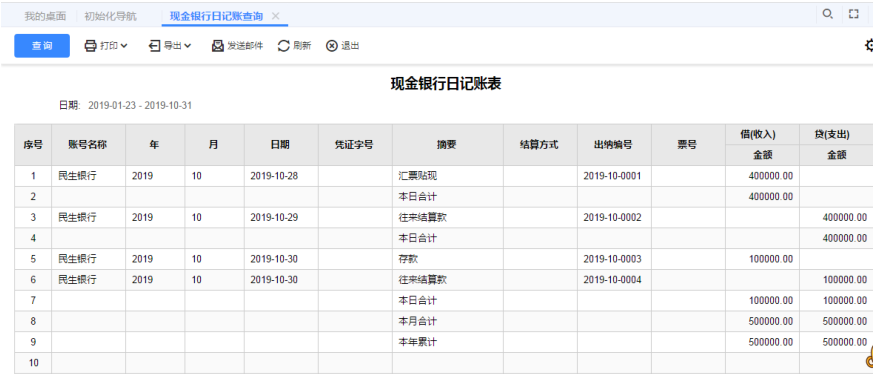Toggle fullscreen with the expand icon
The height and width of the screenshot is (374, 876).
pyautogui.click(x=854, y=14)
